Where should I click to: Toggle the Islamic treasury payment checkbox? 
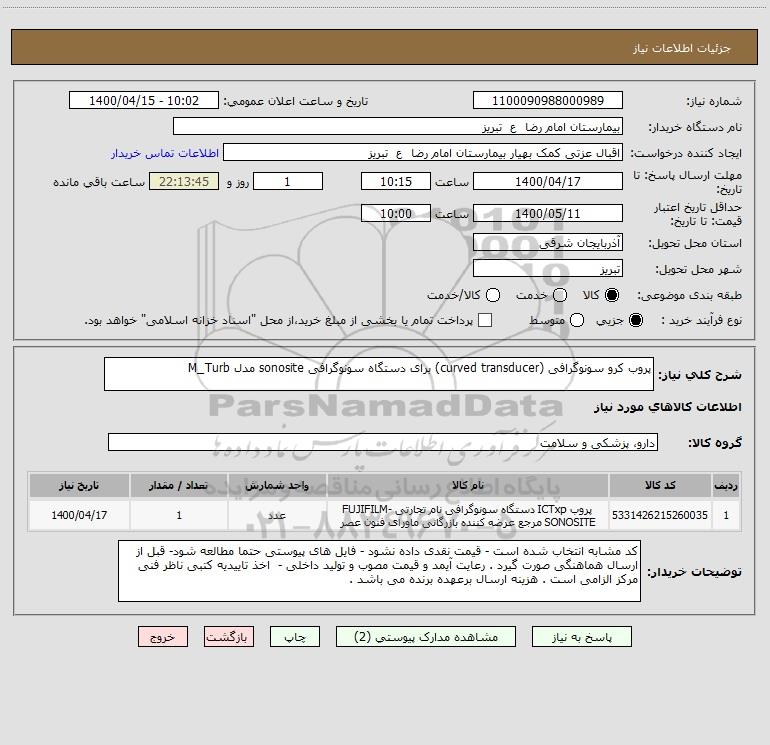pyautogui.click(x=485, y=320)
